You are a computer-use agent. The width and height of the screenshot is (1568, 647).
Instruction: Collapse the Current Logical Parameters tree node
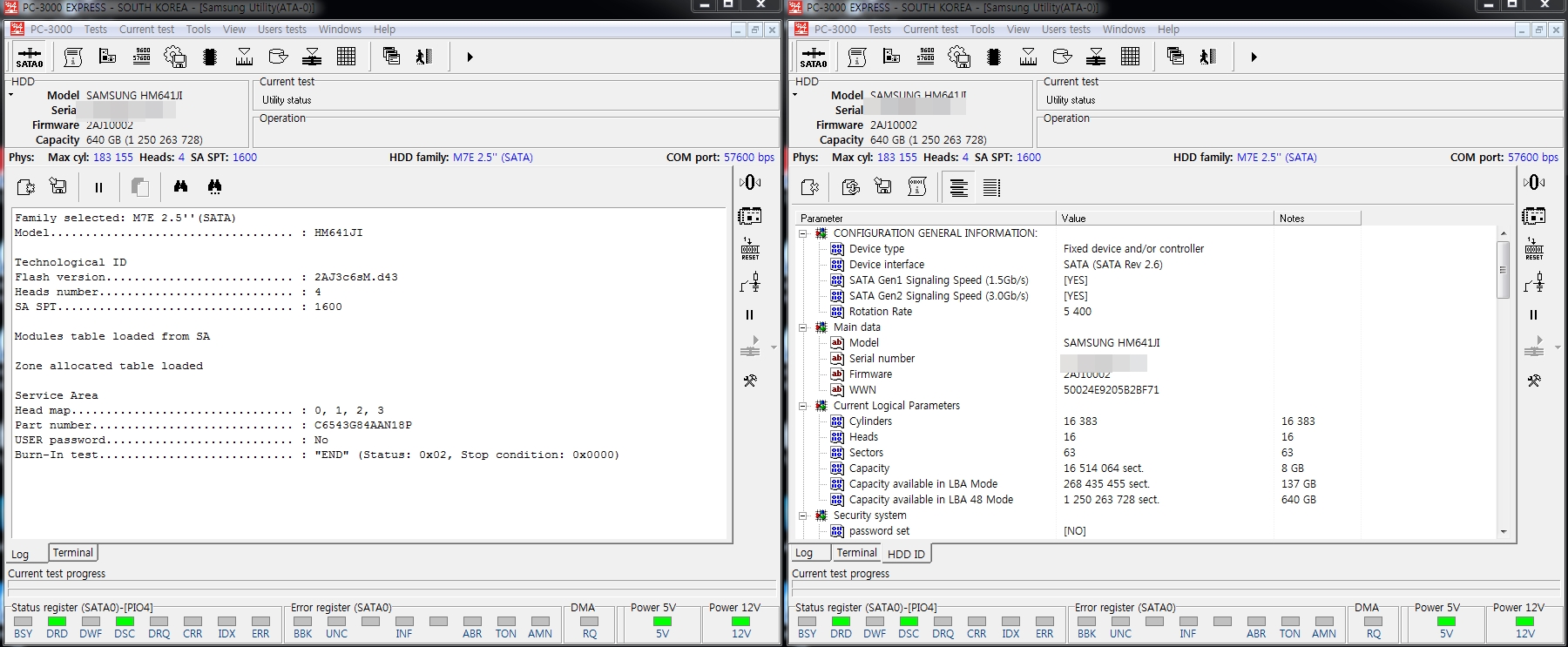pos(803,406)
